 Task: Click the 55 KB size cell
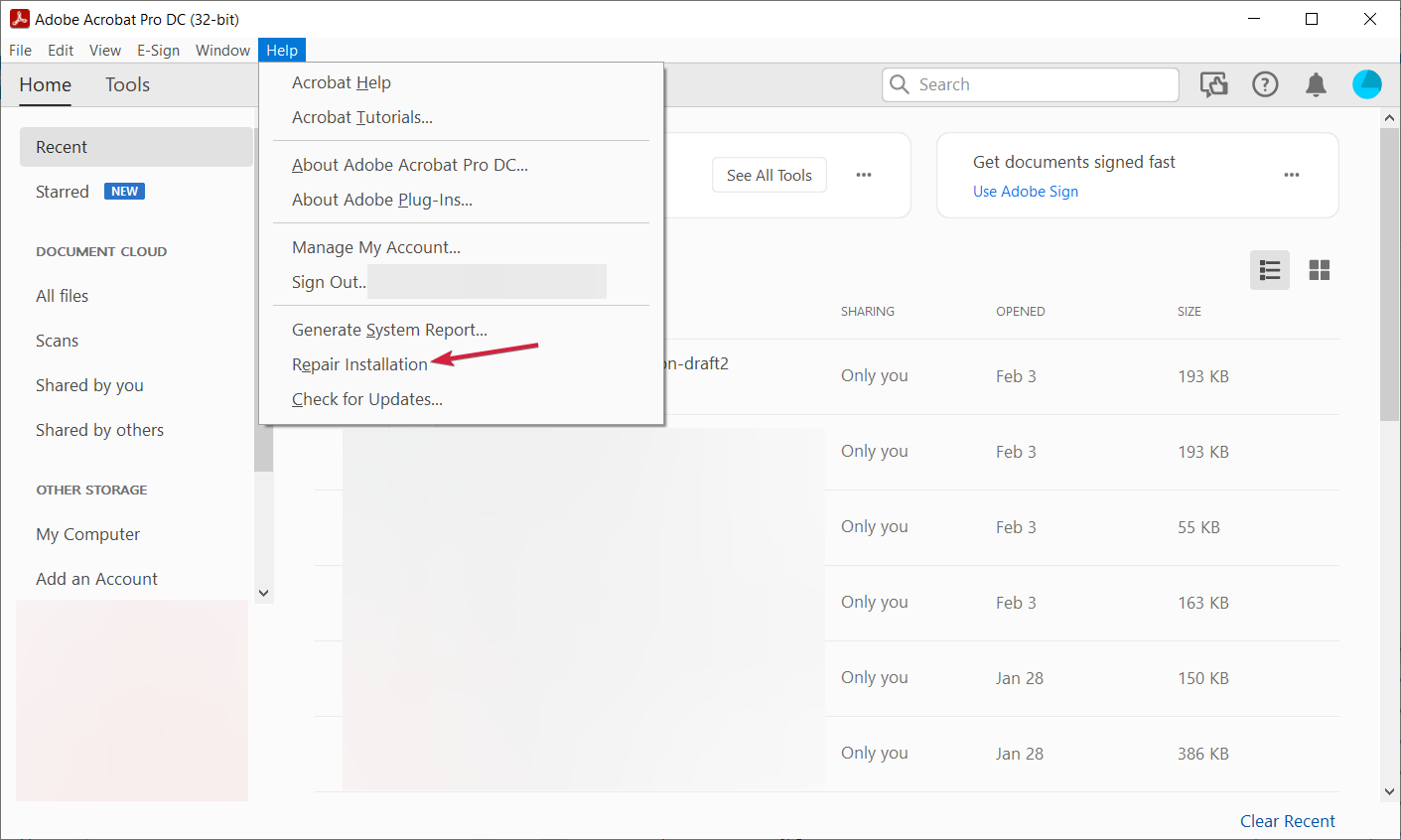pyautogui.click(x=1198, y=527)
